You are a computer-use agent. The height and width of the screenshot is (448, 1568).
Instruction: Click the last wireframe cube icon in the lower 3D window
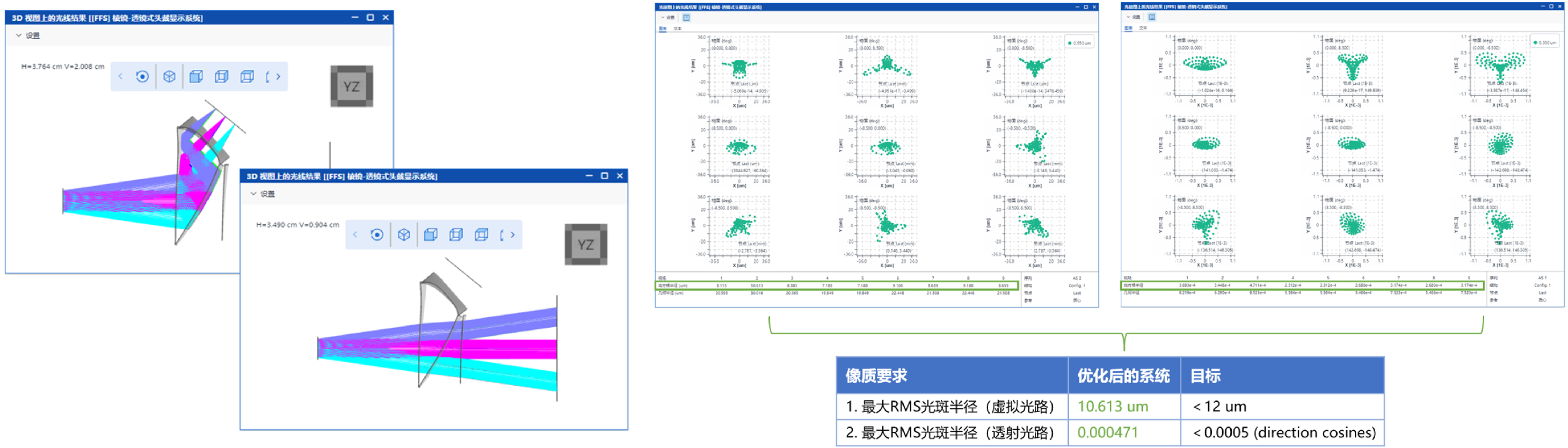click(482, 235)
